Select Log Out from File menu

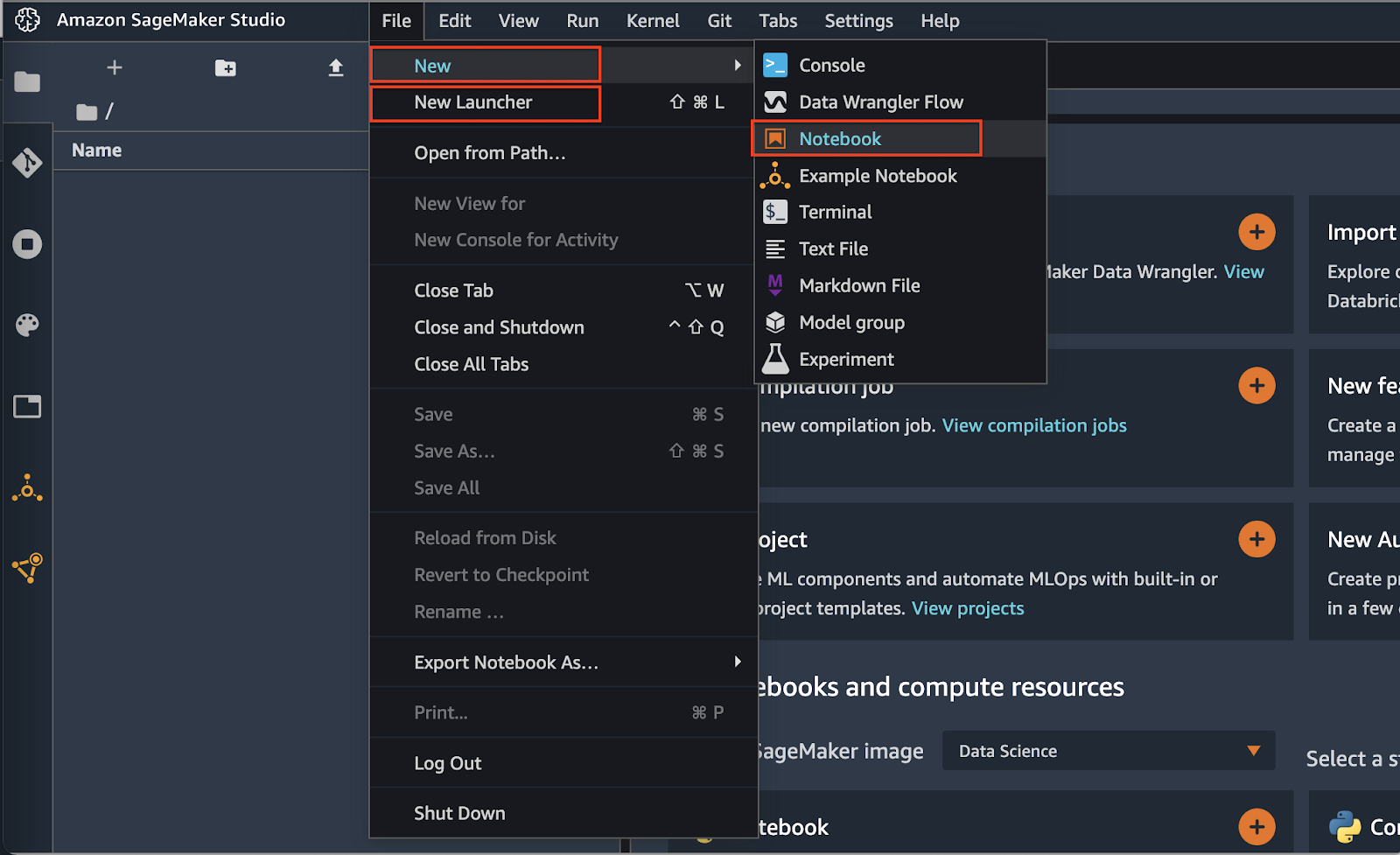tap(447, 764)
